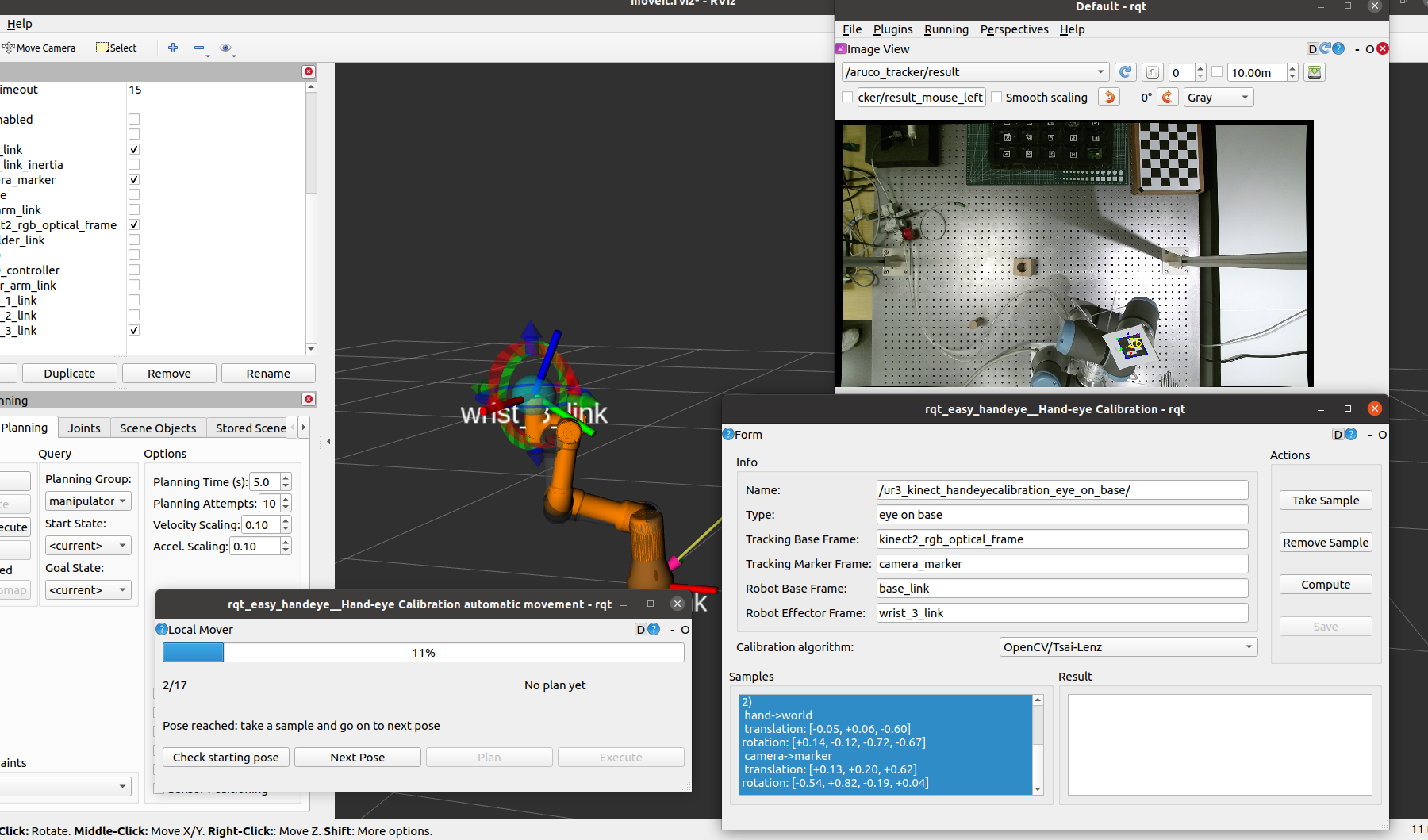Click the blue plus add-tool icon
The image size is (1428, 840).
click(x=173, y=48)
